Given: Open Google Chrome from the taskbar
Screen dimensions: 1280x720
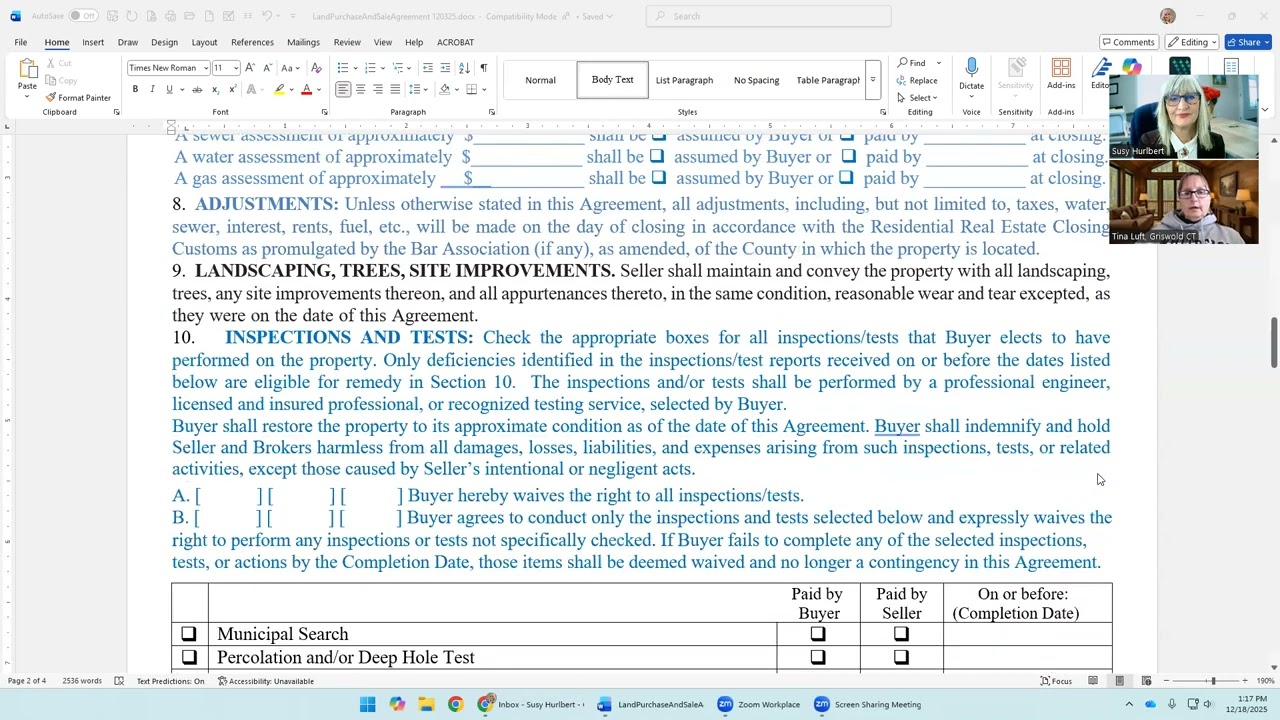Looking at the screenshot, I should point(455,704).
